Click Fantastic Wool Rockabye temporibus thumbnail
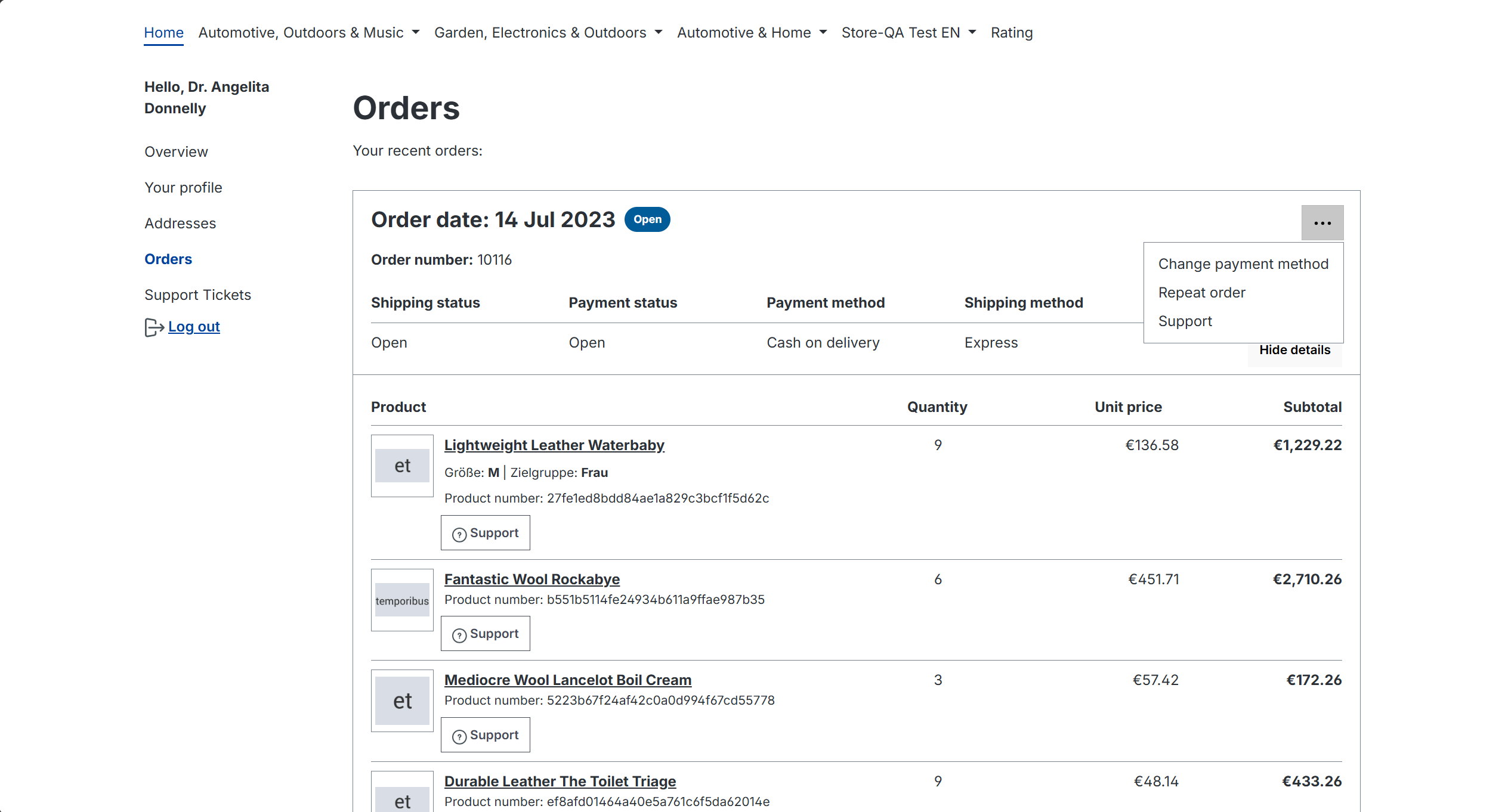Viewport: 1505px width, 812px height. coord(402,600)
